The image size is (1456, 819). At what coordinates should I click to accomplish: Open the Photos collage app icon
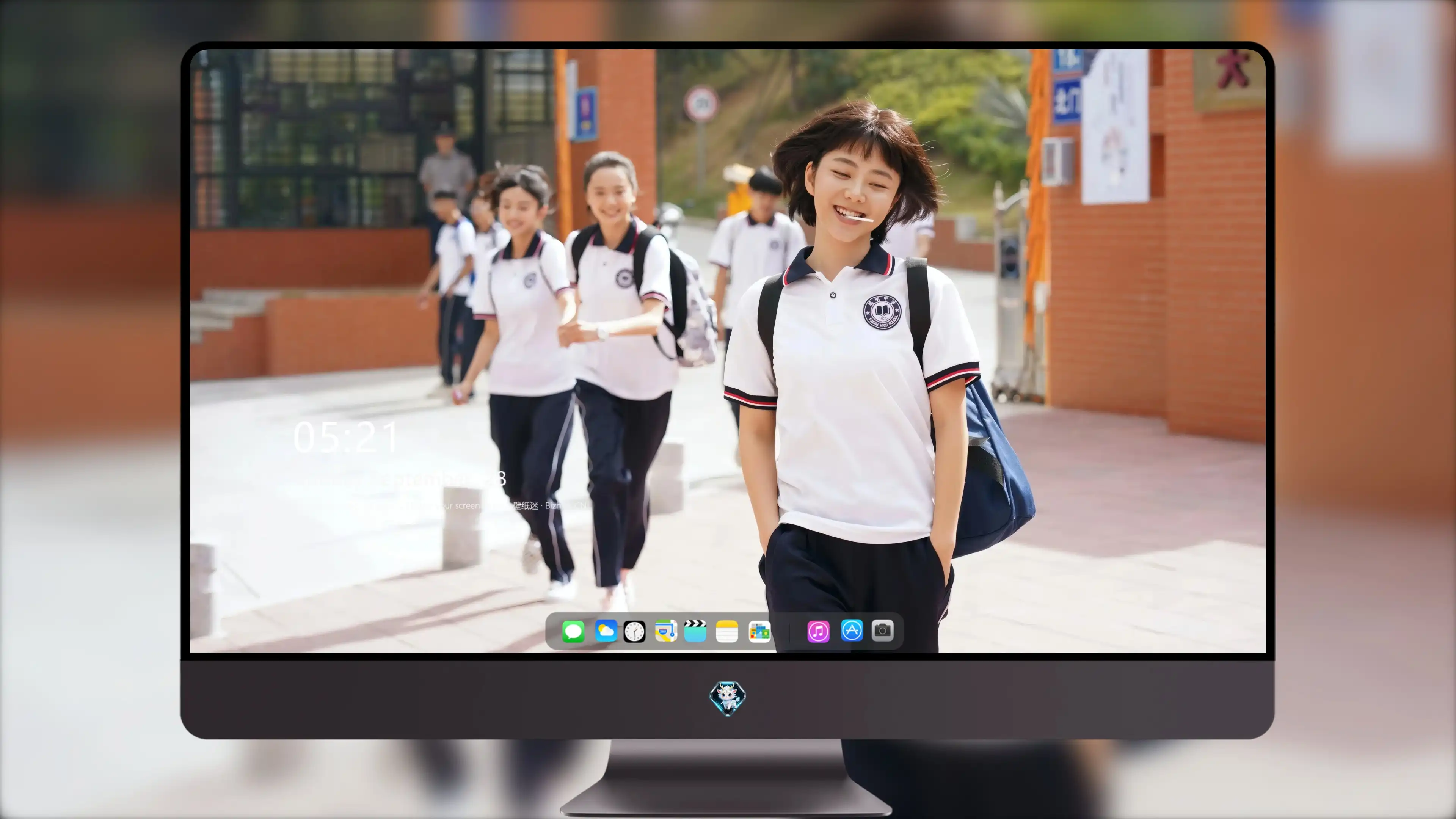tap(759, 631)
